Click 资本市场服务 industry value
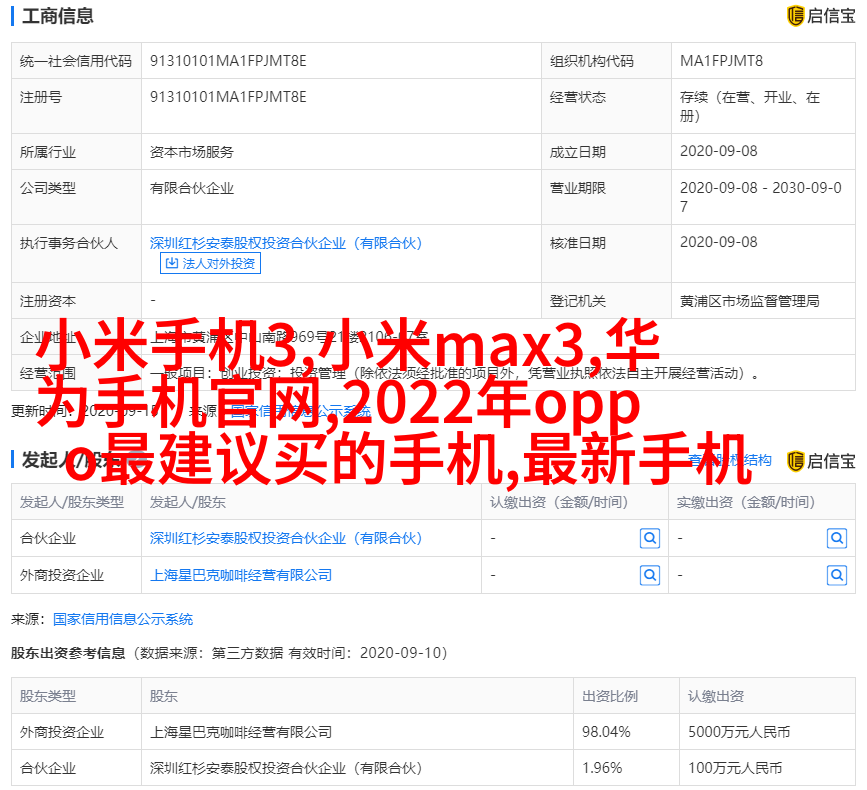 (191, 152)
